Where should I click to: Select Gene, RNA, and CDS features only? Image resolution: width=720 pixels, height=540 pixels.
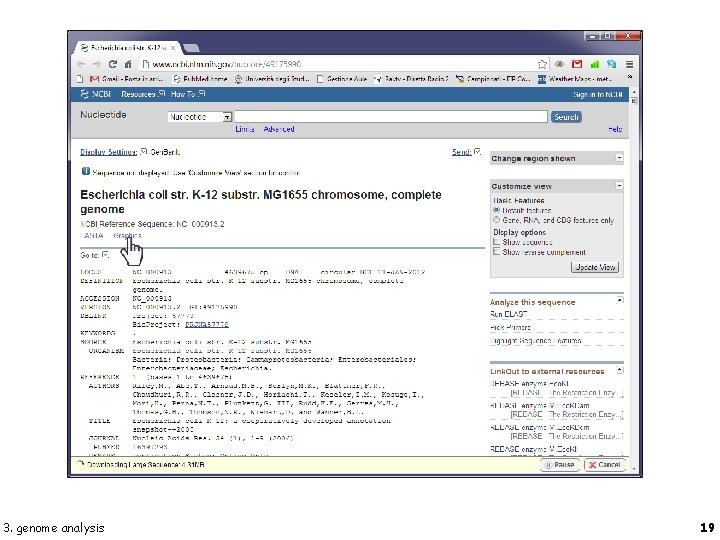click(x=496, y=220)
